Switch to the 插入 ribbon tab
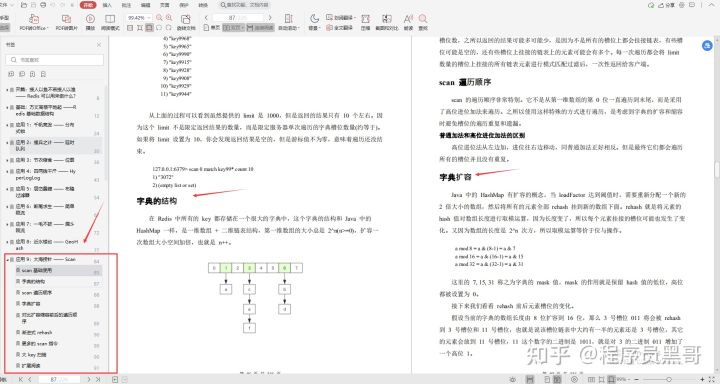 107,5
